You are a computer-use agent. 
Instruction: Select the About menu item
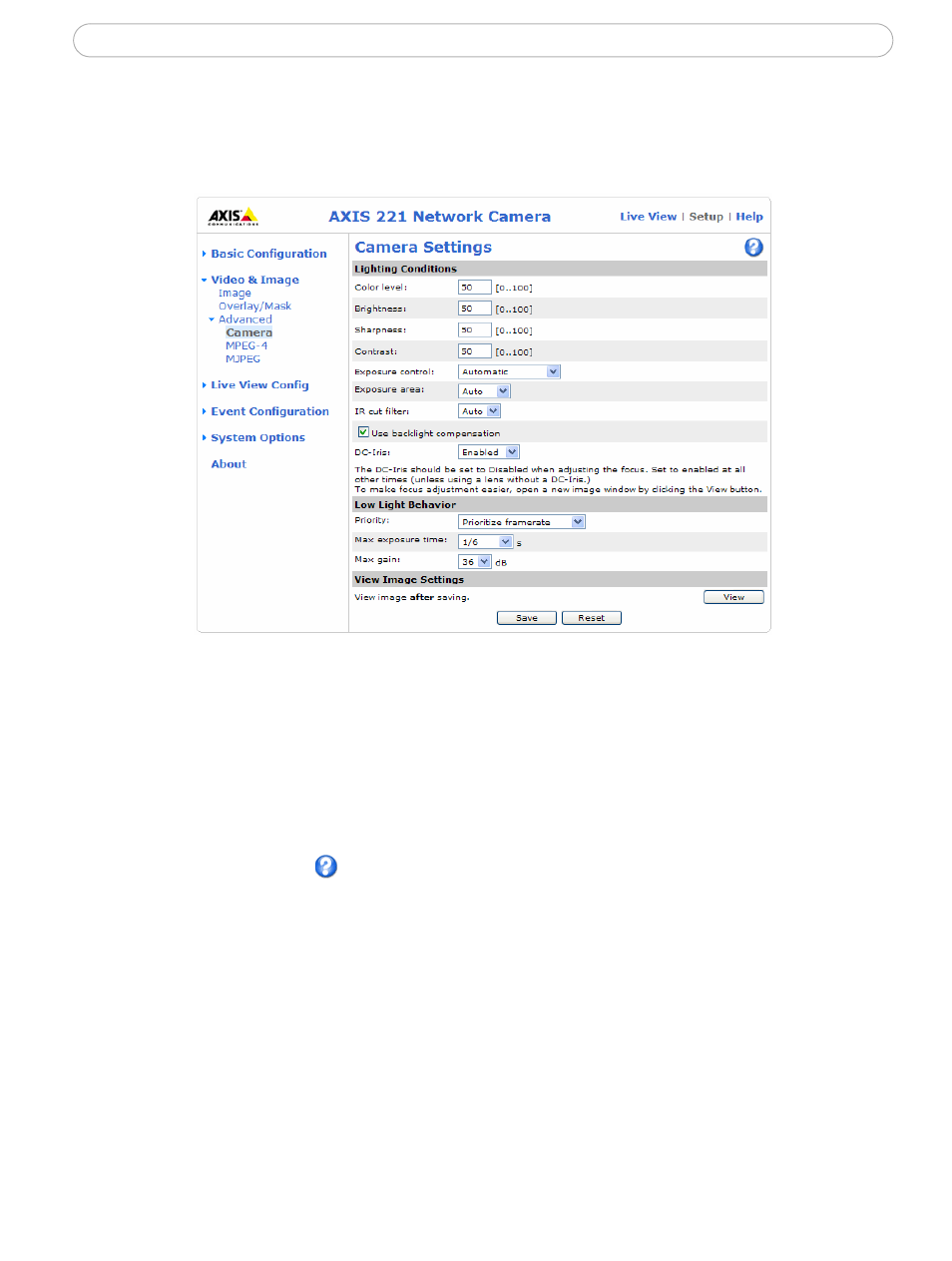tap(229, 464)
